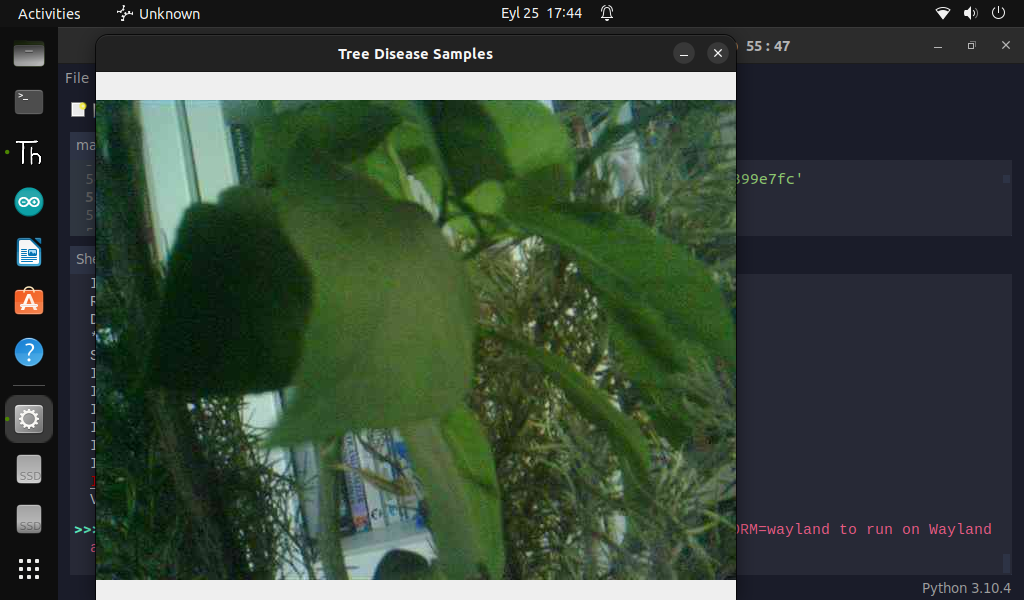Viewport: 1024px width, 600px height.
Task: Click the new file icon in Thonny
Action: (x=78, y=110)
